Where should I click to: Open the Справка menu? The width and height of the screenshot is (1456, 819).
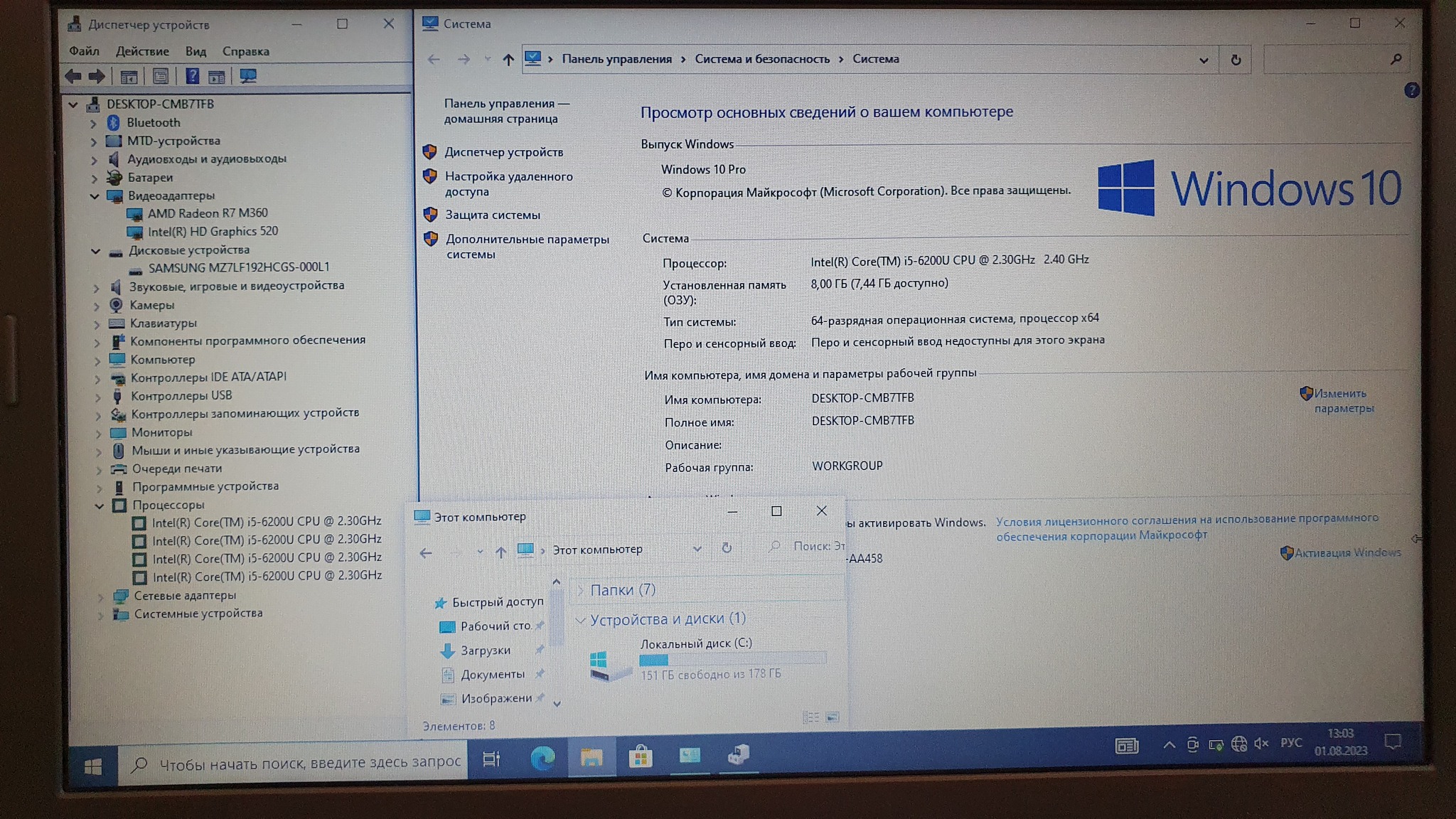click(245, 51)
